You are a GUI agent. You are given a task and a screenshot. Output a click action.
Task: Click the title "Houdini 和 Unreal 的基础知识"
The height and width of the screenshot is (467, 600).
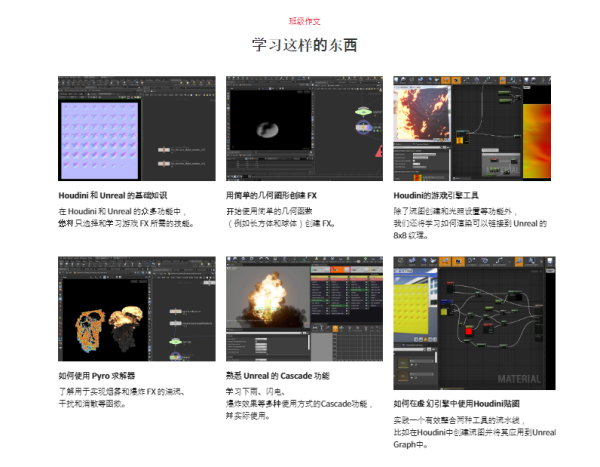click(113, 195)
